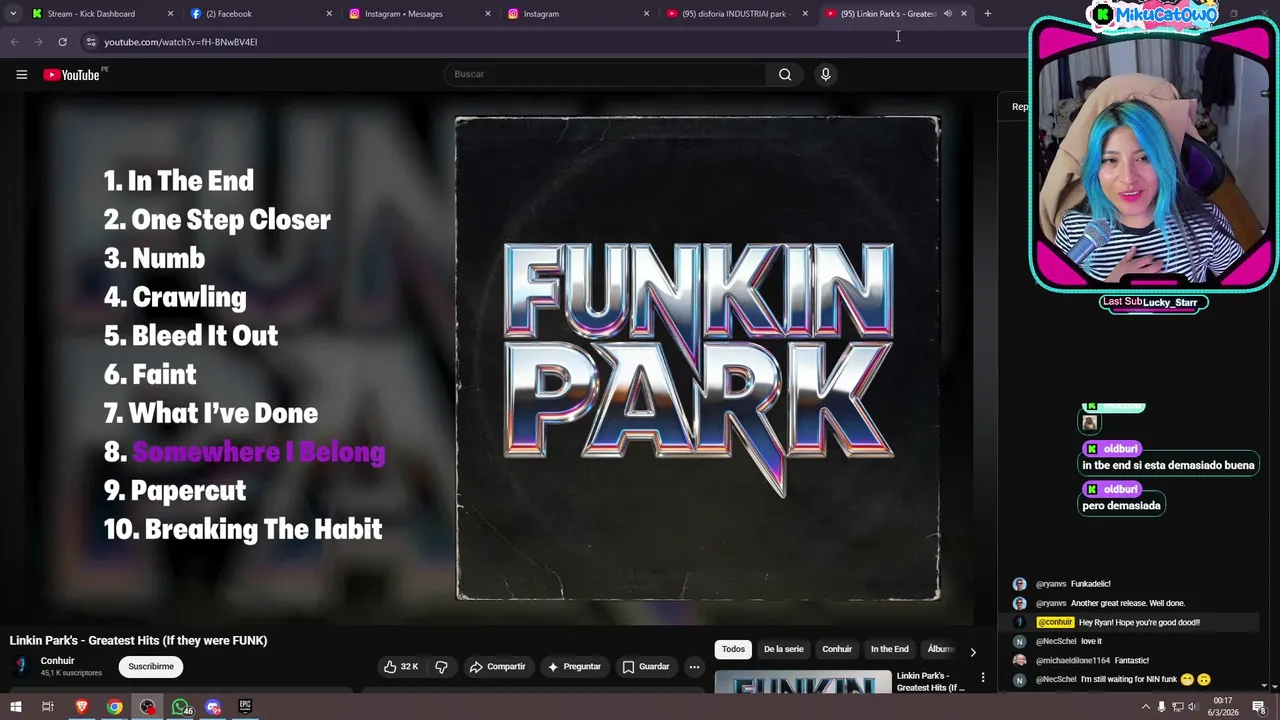Open Compartir share arrow button
1280x720 pixels.
[498, 666]
